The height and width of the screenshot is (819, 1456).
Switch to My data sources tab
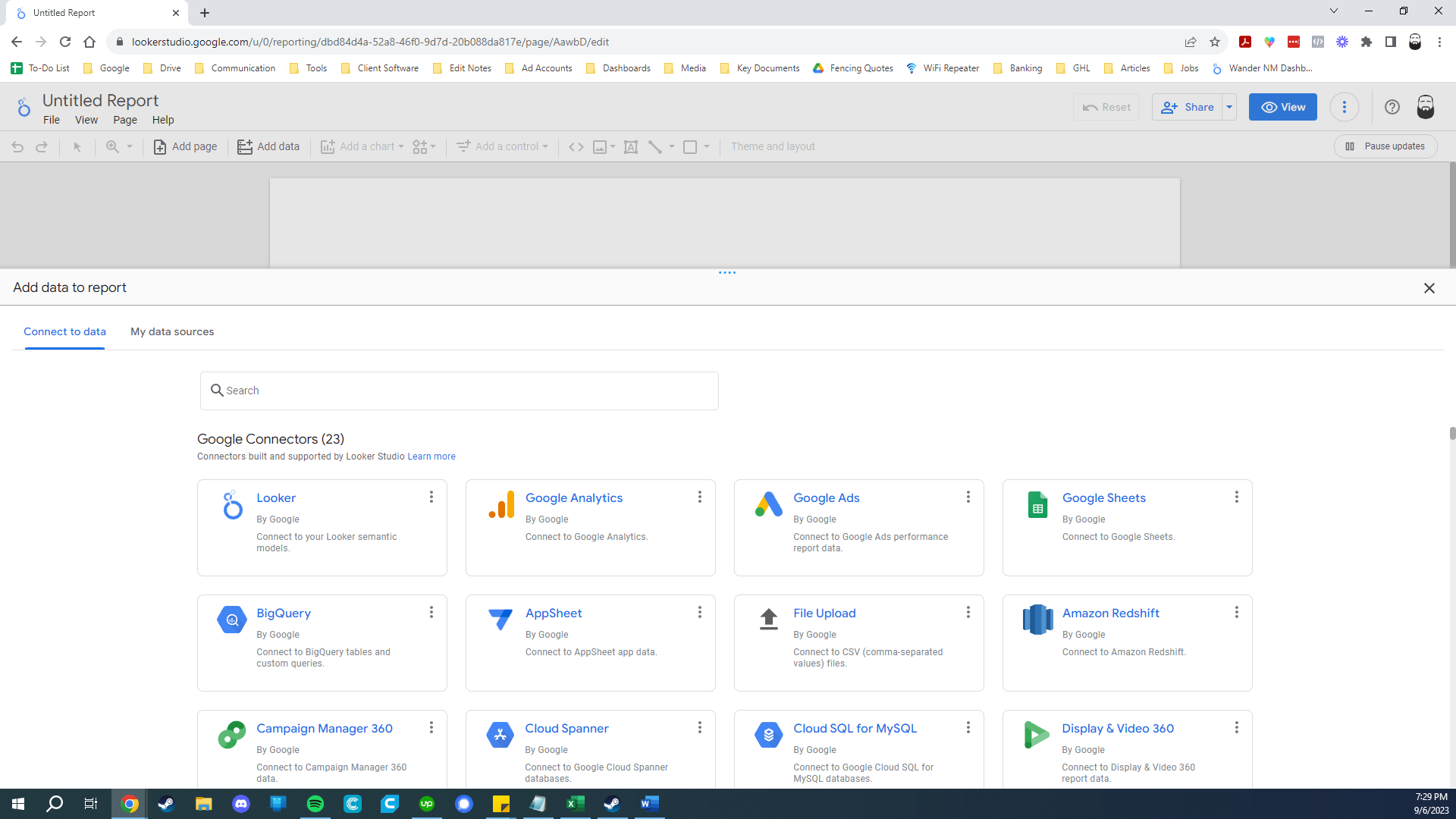tap(172, 331)
